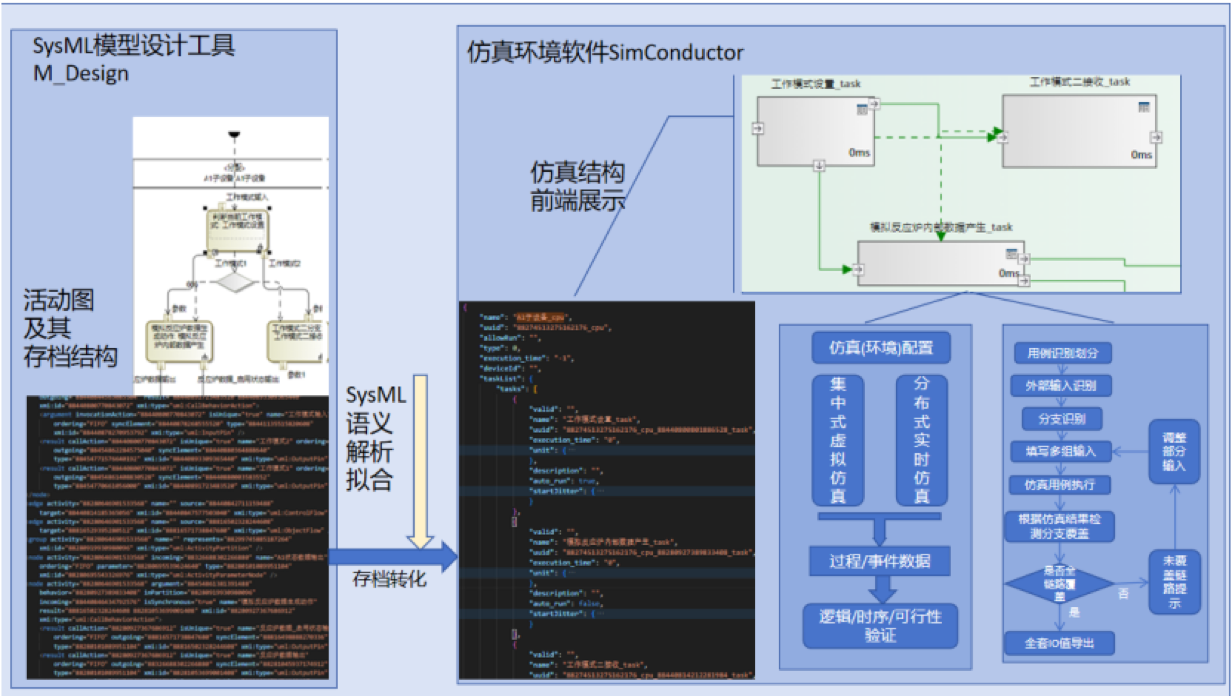Click the schedule icon on 工作模式设置_task block
1232x696 pixels.
[x=861, y=107]
